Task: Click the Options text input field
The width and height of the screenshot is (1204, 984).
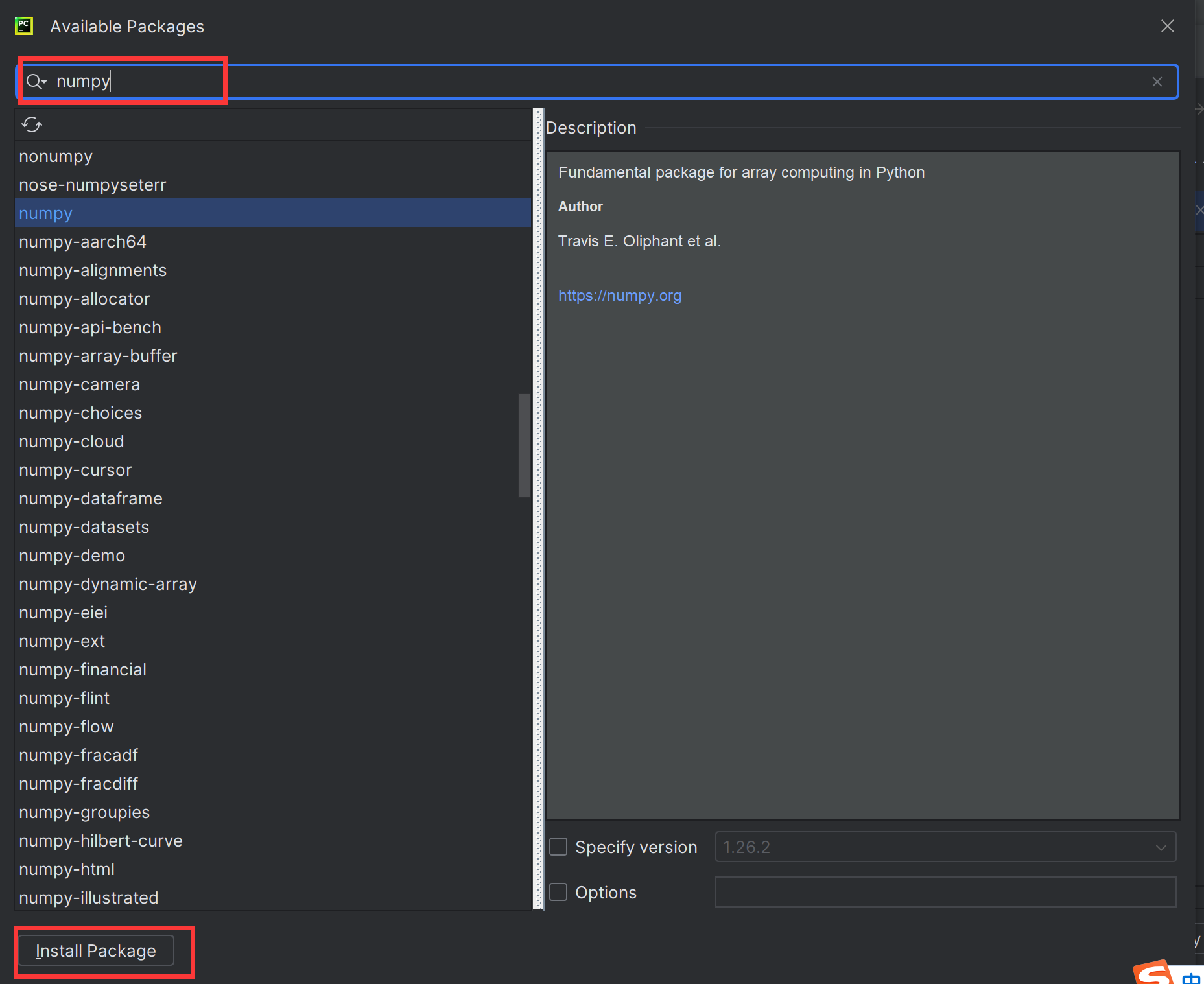Action: point(945,892)
